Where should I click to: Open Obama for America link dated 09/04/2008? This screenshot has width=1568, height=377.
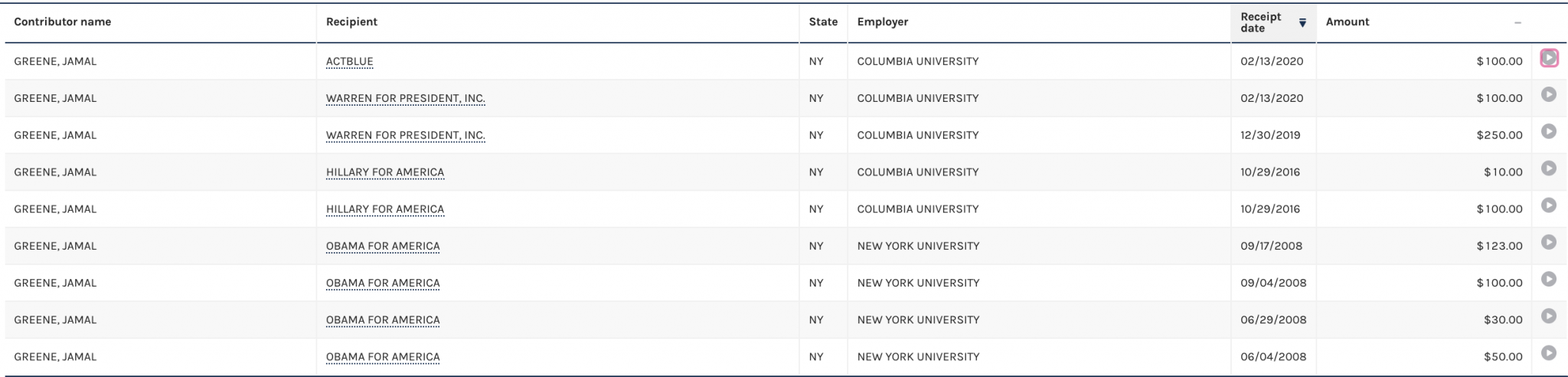382,283
